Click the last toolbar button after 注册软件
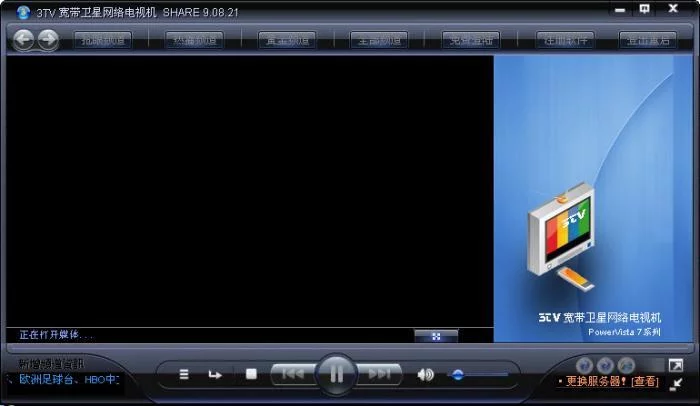The image size is (700, 406). [648, 41]
